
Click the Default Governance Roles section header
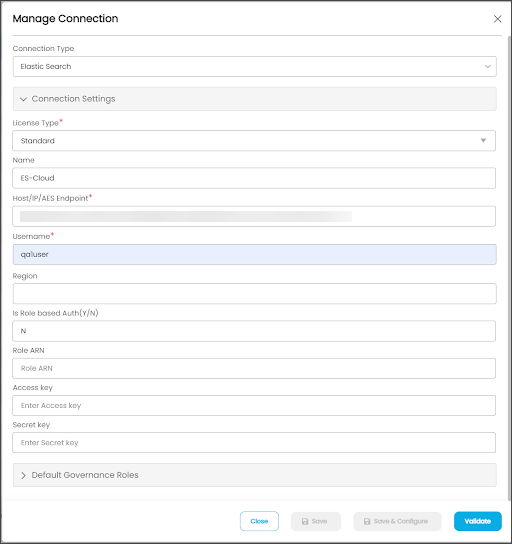pyautogui.click(x=255, y=475)
